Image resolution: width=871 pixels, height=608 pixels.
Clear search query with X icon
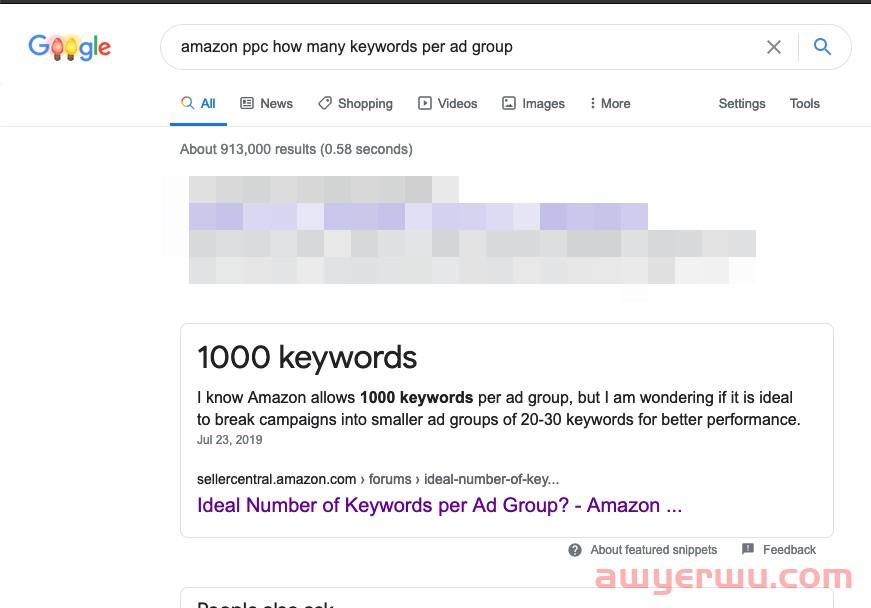pyautogui.click(x=773, y=47)
